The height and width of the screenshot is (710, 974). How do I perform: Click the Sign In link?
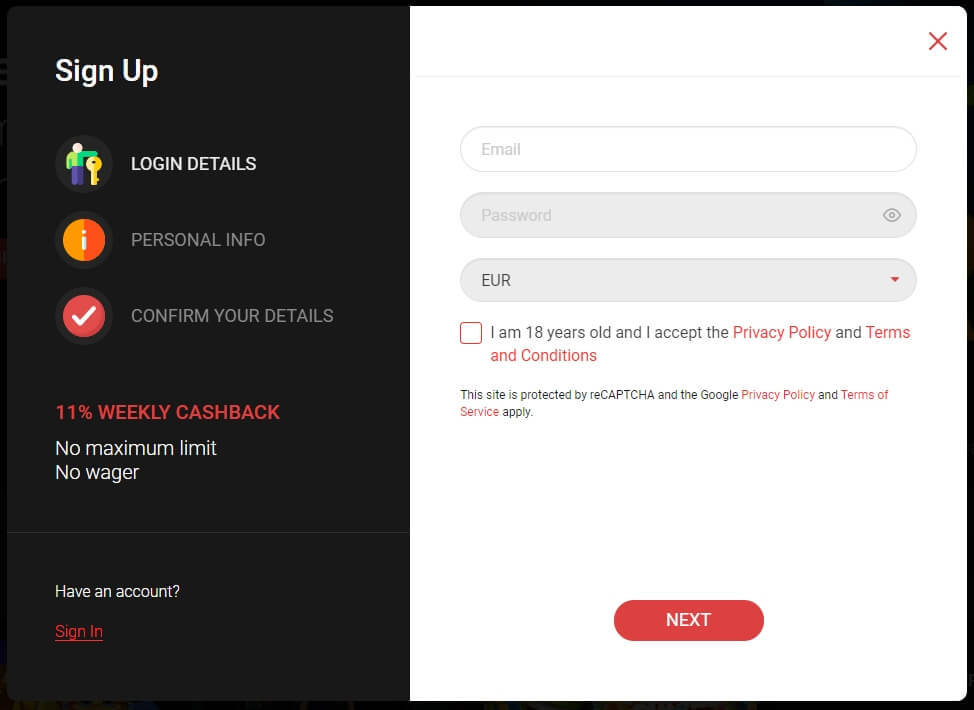coord(78,631)
